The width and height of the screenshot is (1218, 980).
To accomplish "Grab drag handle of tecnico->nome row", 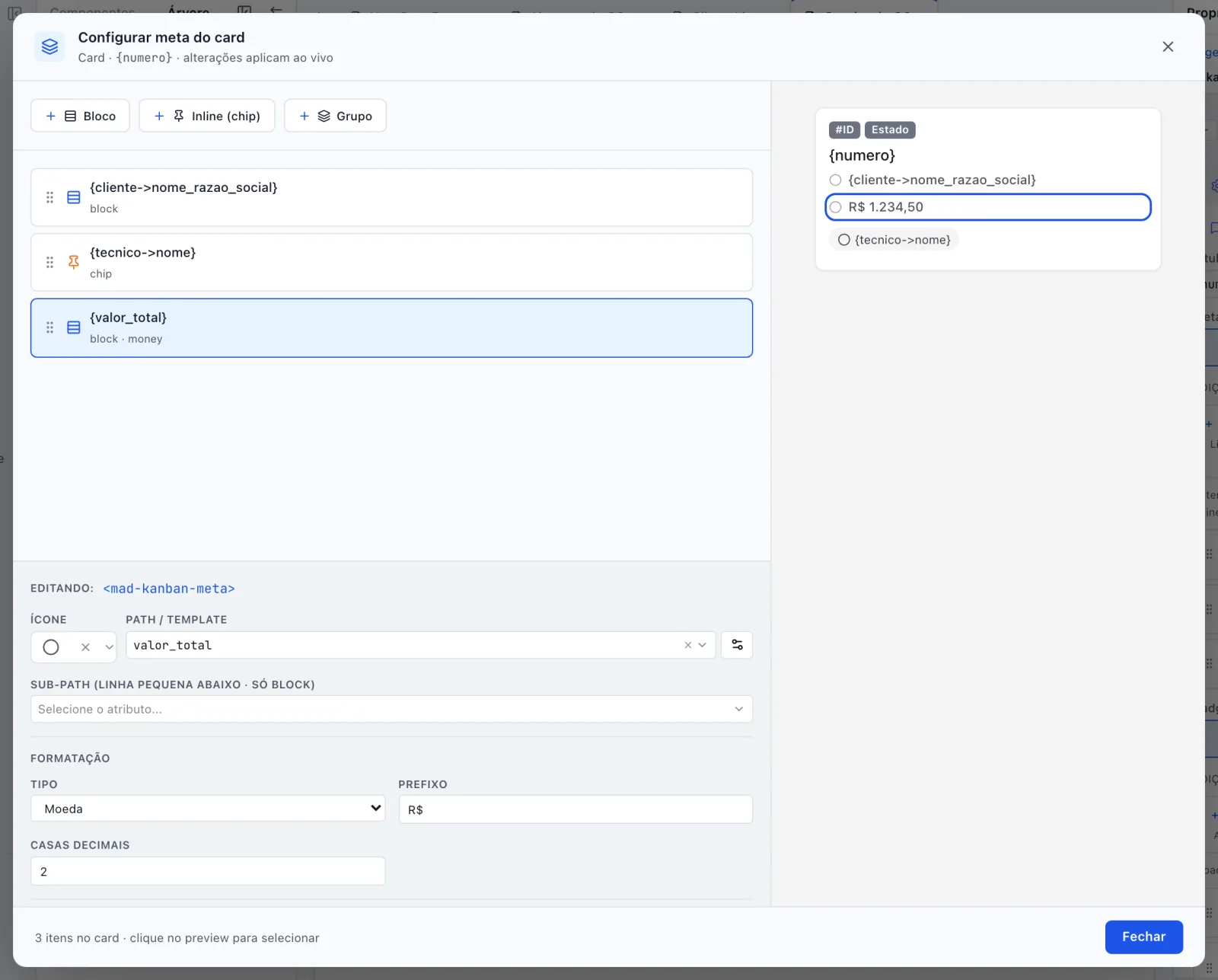I will [49, 262].
